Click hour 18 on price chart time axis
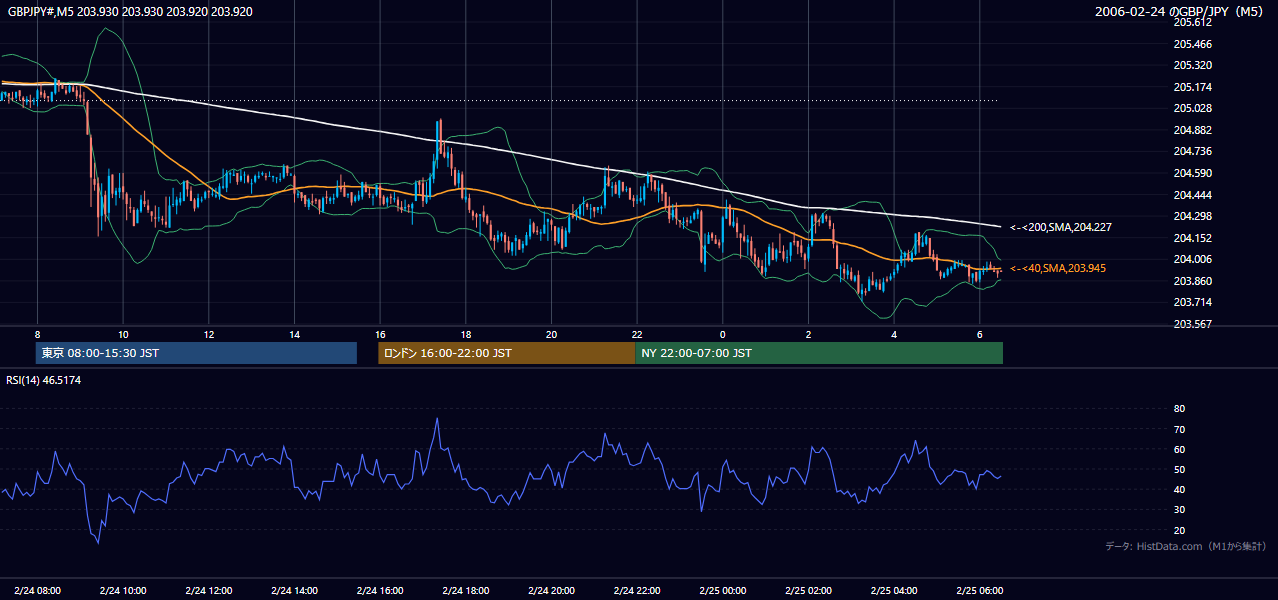Viewport: 1278px width, 600px height. pos(466,334)
